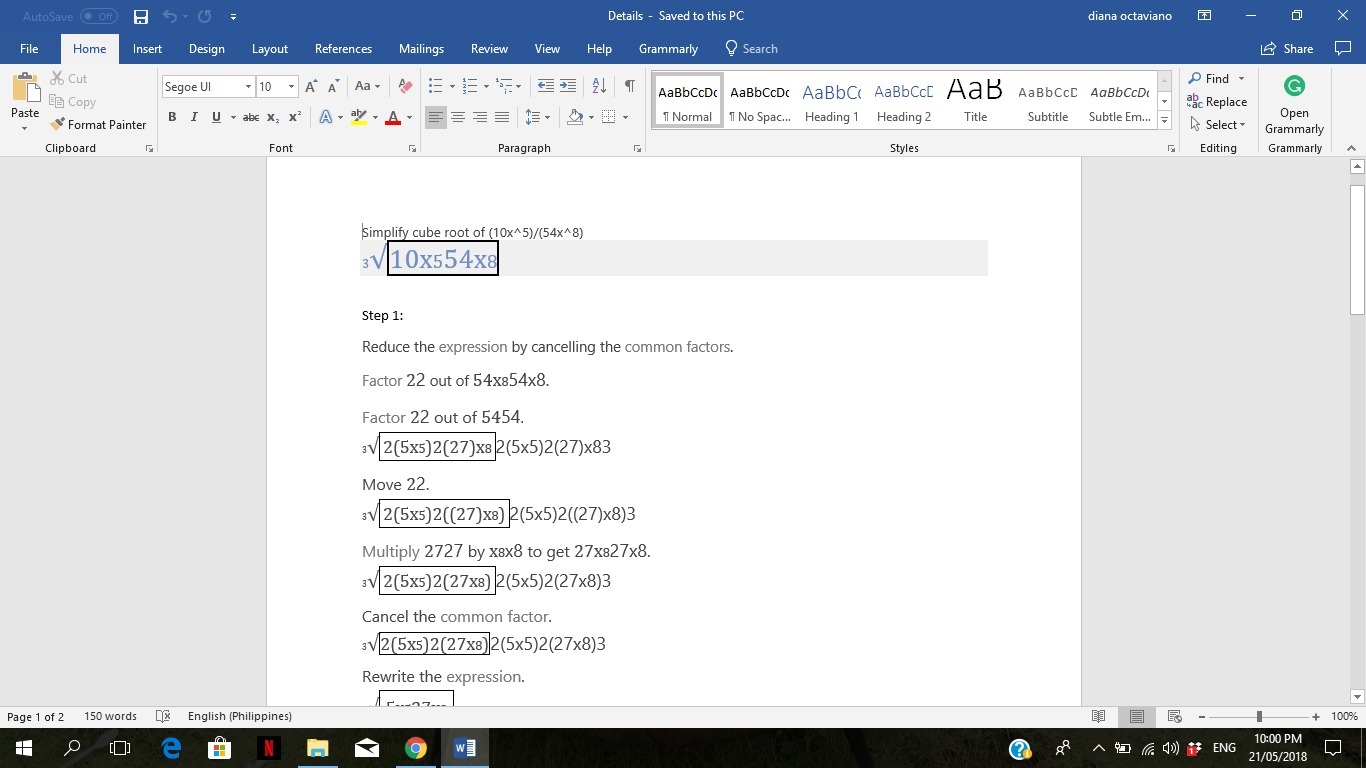Apply strikethrough text formatting

[x=251, y=118]
